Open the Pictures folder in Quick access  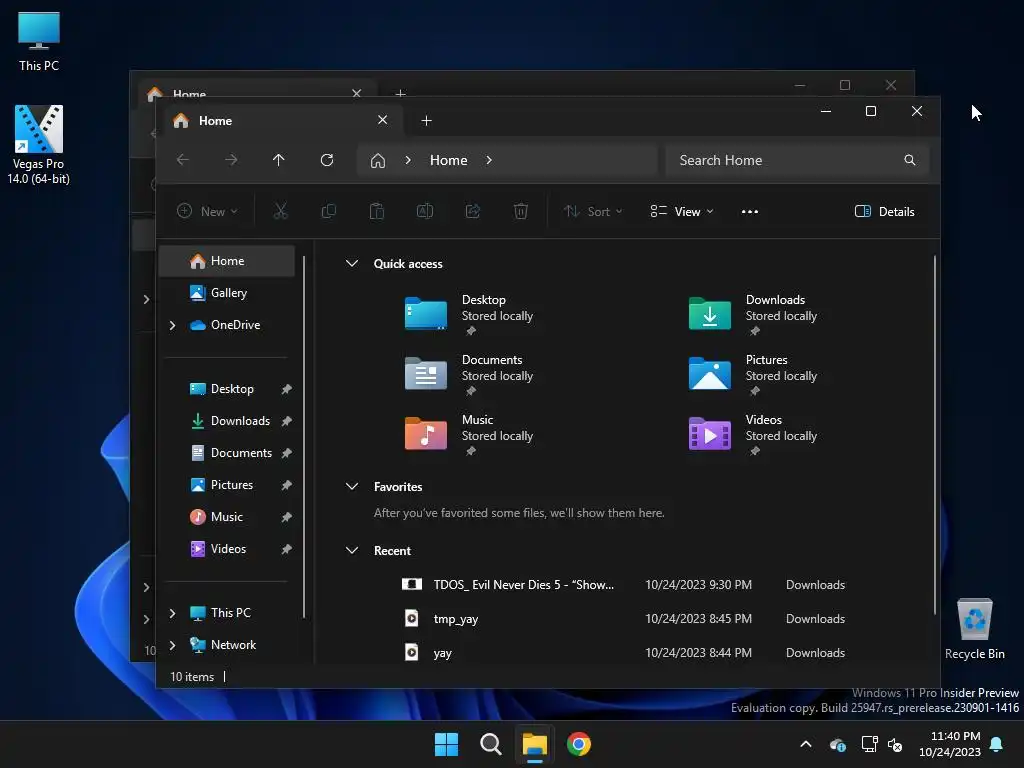click(754, 374)
